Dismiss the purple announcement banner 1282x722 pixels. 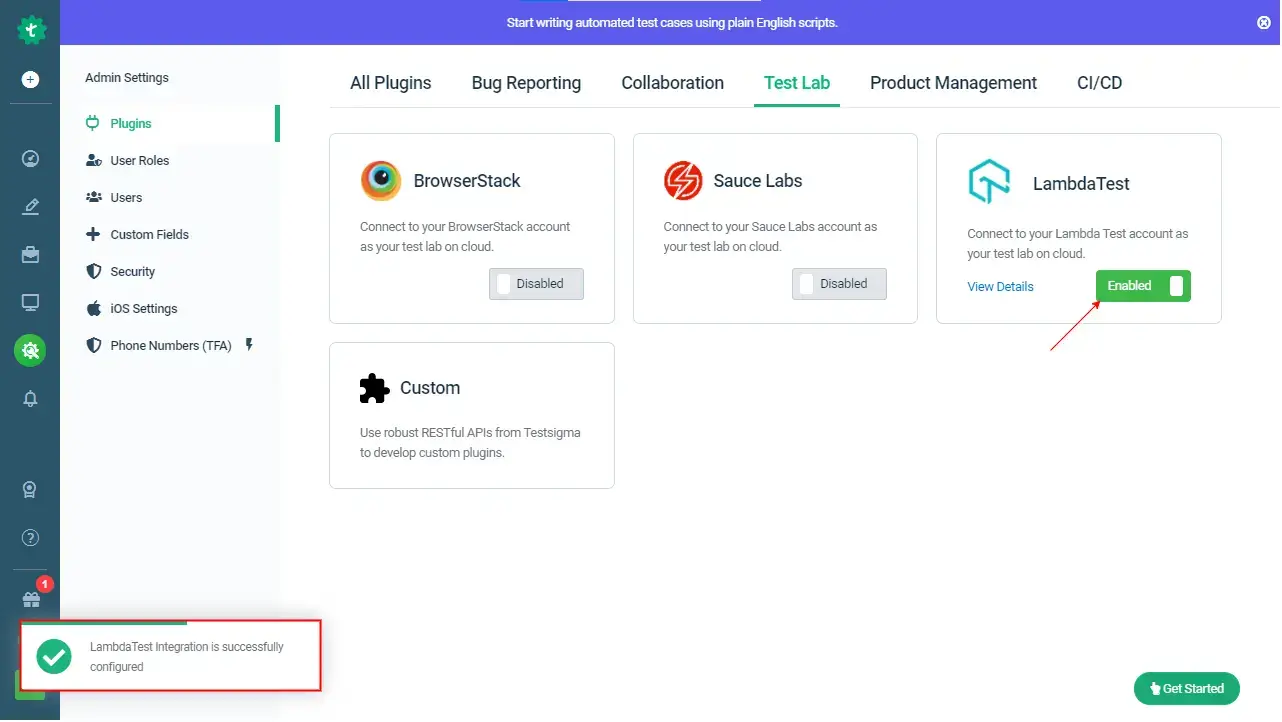pyautogui.click(x=1263, y=22)
